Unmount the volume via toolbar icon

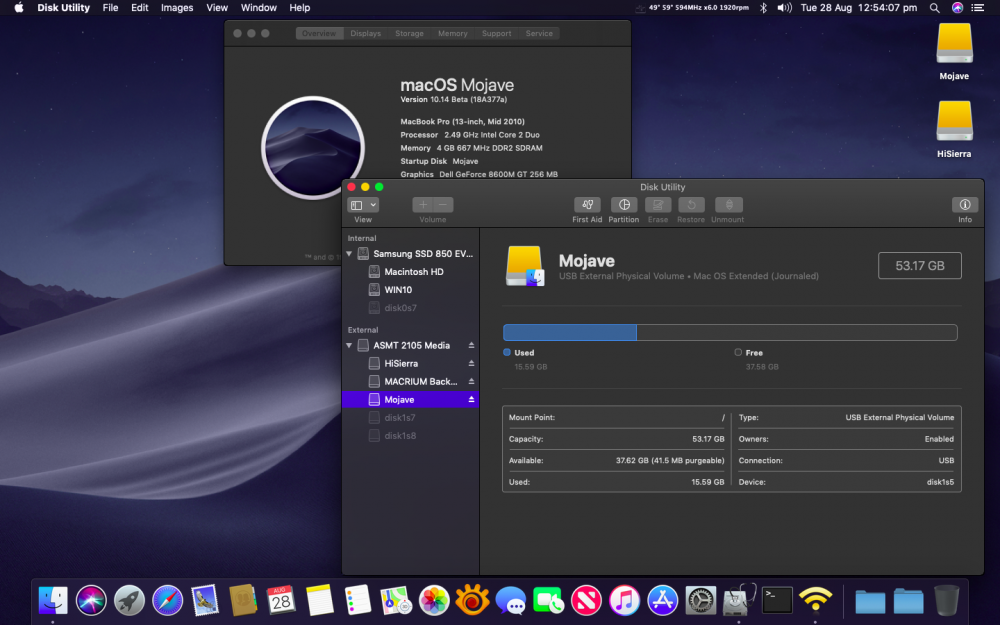point(728,205)
